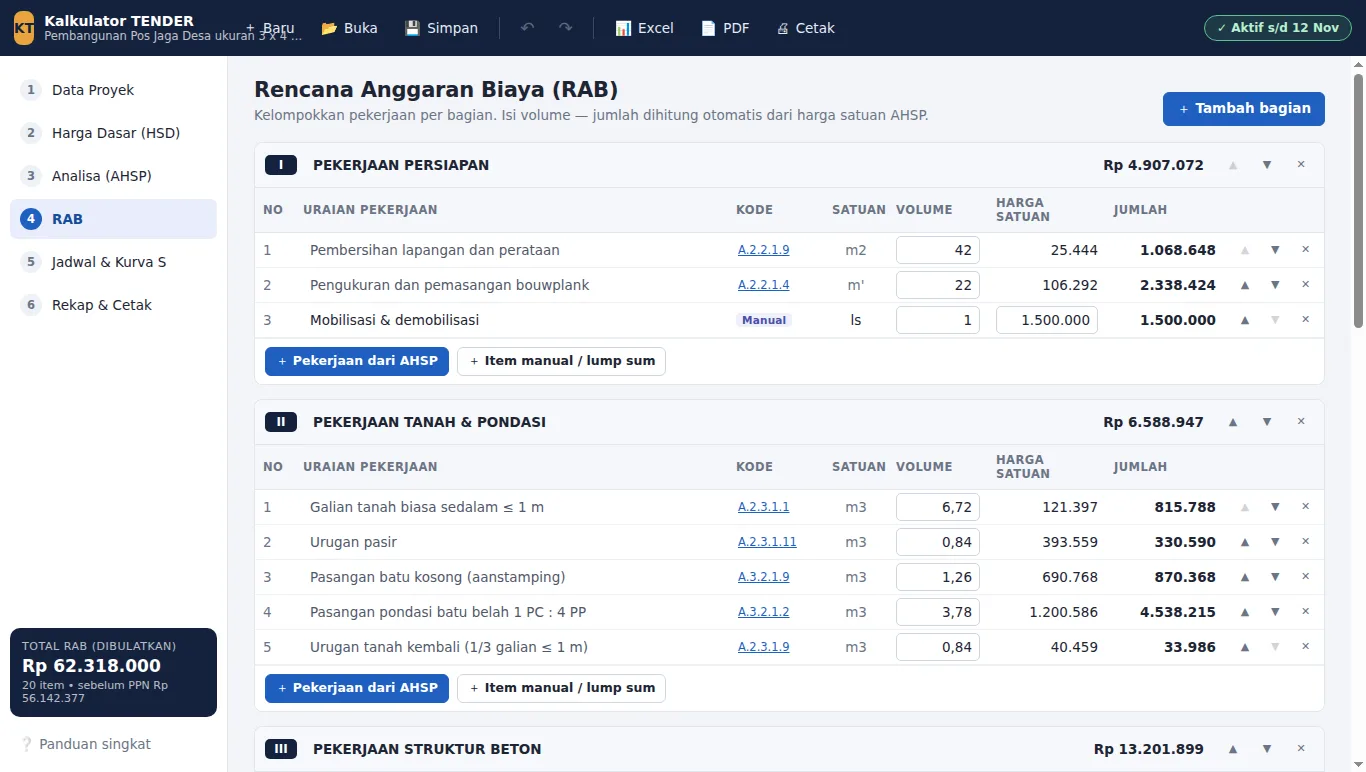Viewport: 1366px width, 772px height.
Task: Create a new project with Baru
Action: (x=270, y=28)
